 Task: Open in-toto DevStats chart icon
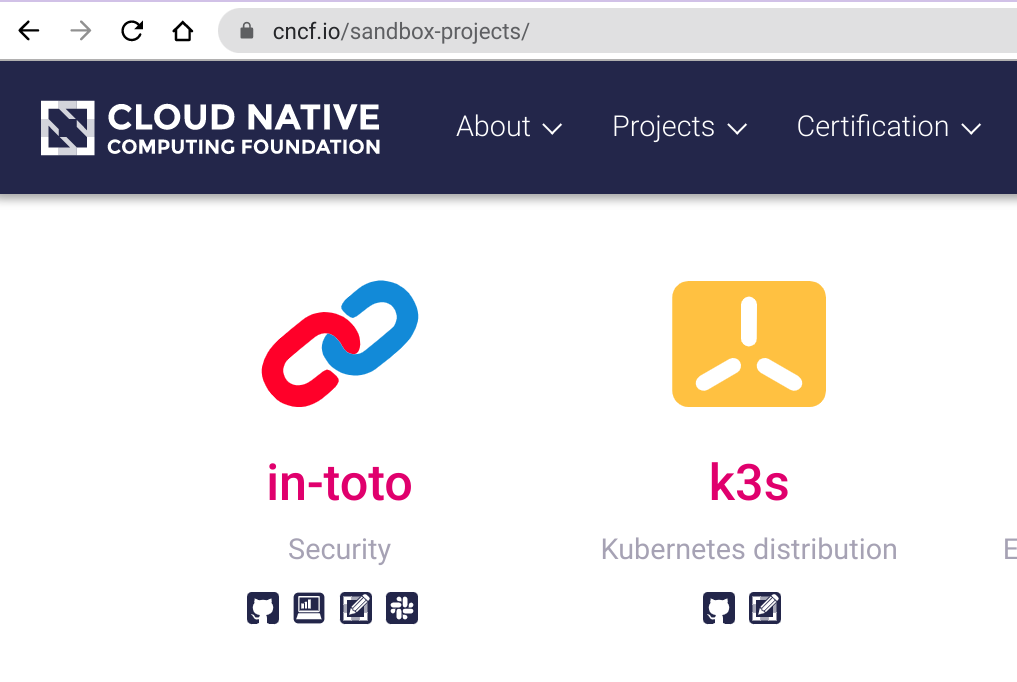pos(309,608)
